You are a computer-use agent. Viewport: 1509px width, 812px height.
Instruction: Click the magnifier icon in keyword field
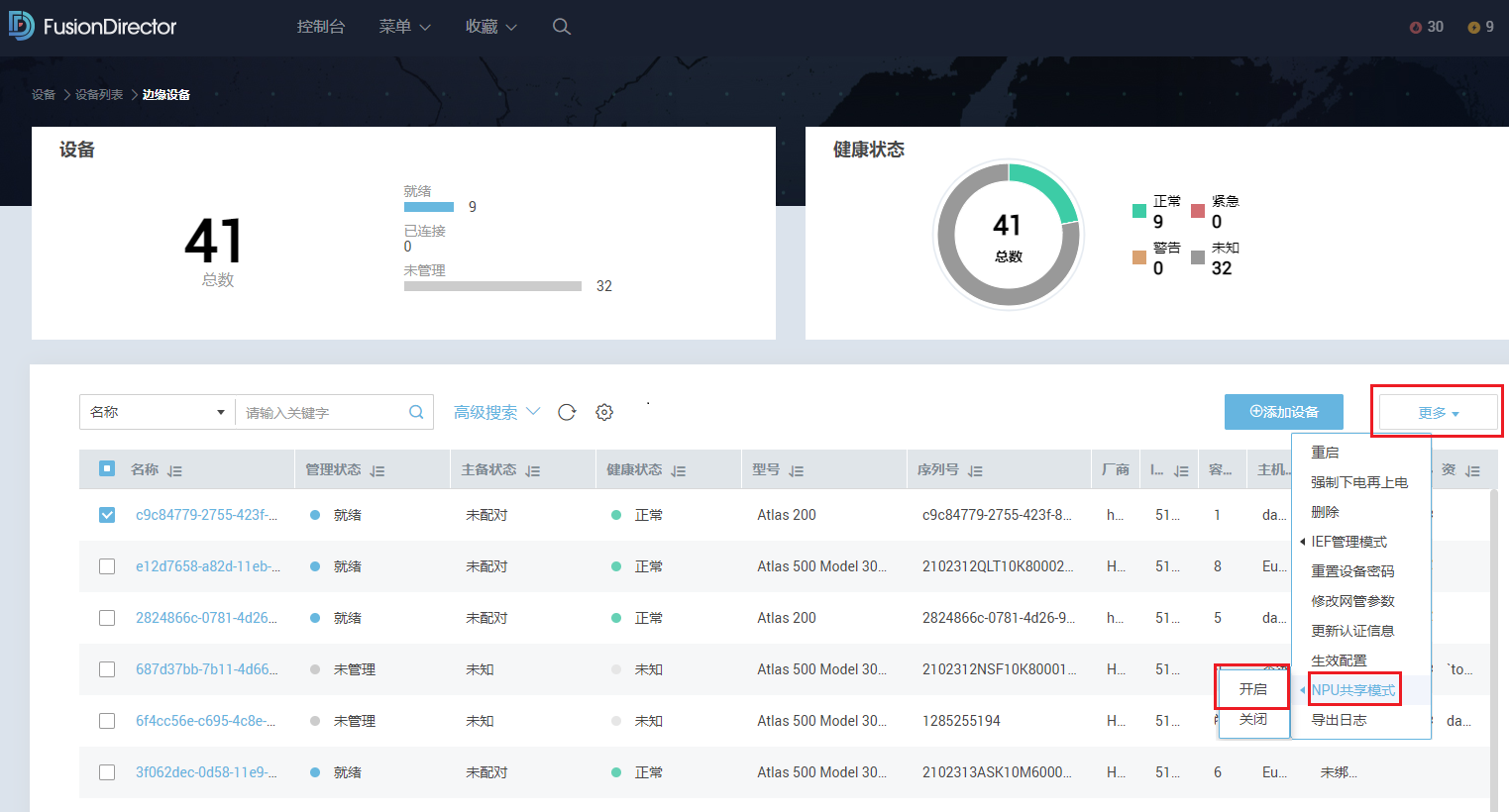click(x=416, y=412)
